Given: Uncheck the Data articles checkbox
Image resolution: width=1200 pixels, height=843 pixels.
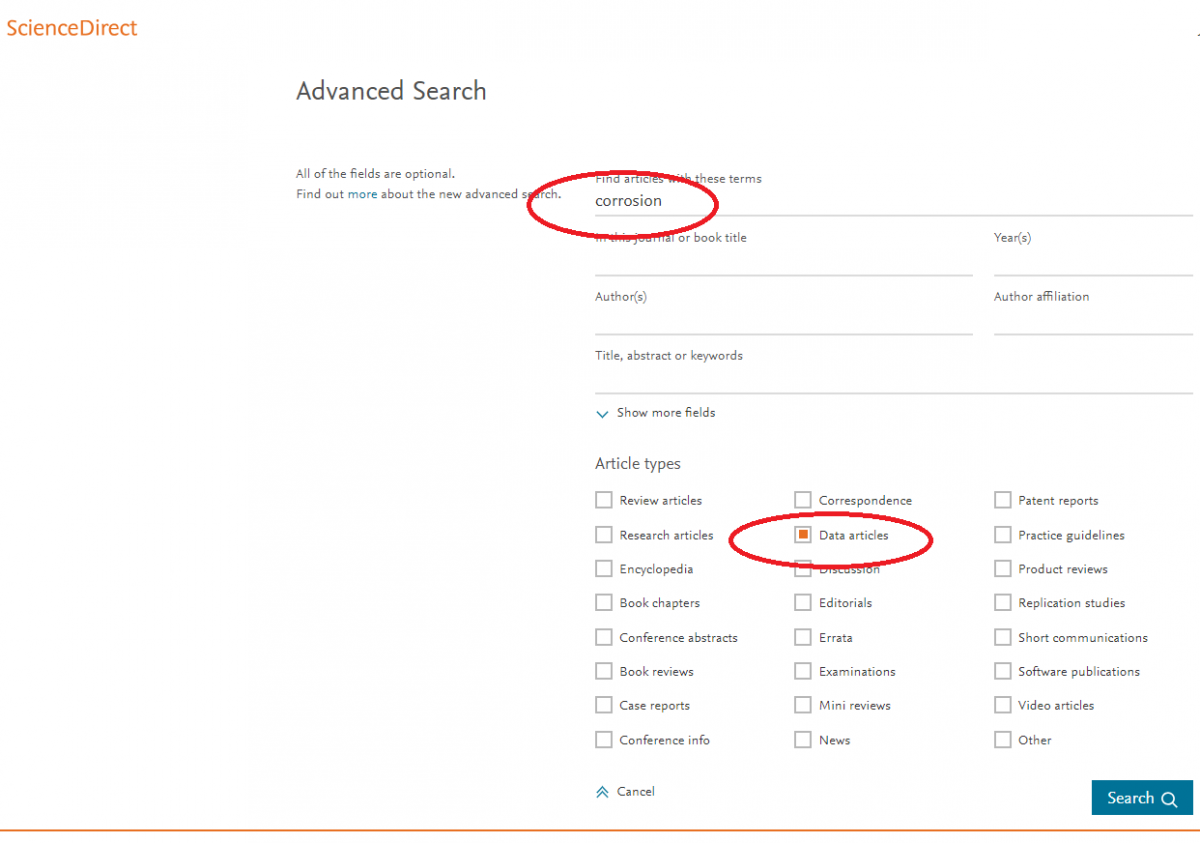Looking at the screenshot, I should tap(803, 535).
